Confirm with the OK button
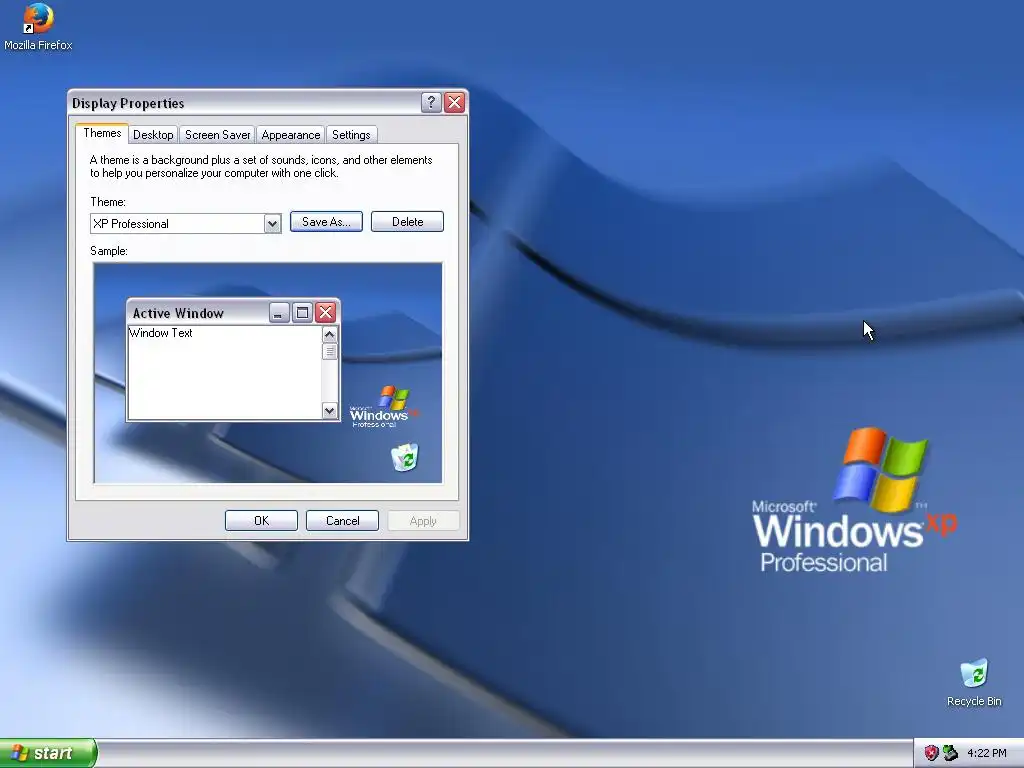The image size is (1024, 768). click(261, 520)
